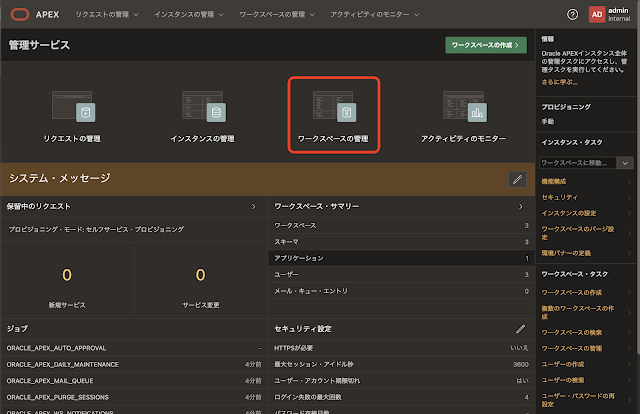Click the ORACLE_APEX_DAILY_MAINTENANCE job row
This screenshot has height=414, width=640.
[x=134, y=364]
